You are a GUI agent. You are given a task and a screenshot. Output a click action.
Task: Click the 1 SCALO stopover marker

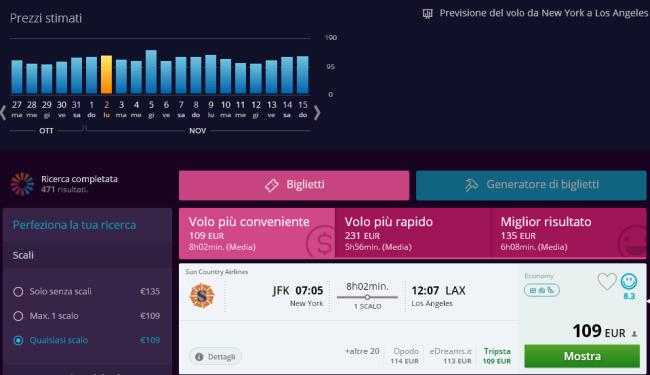pos(367,297)
